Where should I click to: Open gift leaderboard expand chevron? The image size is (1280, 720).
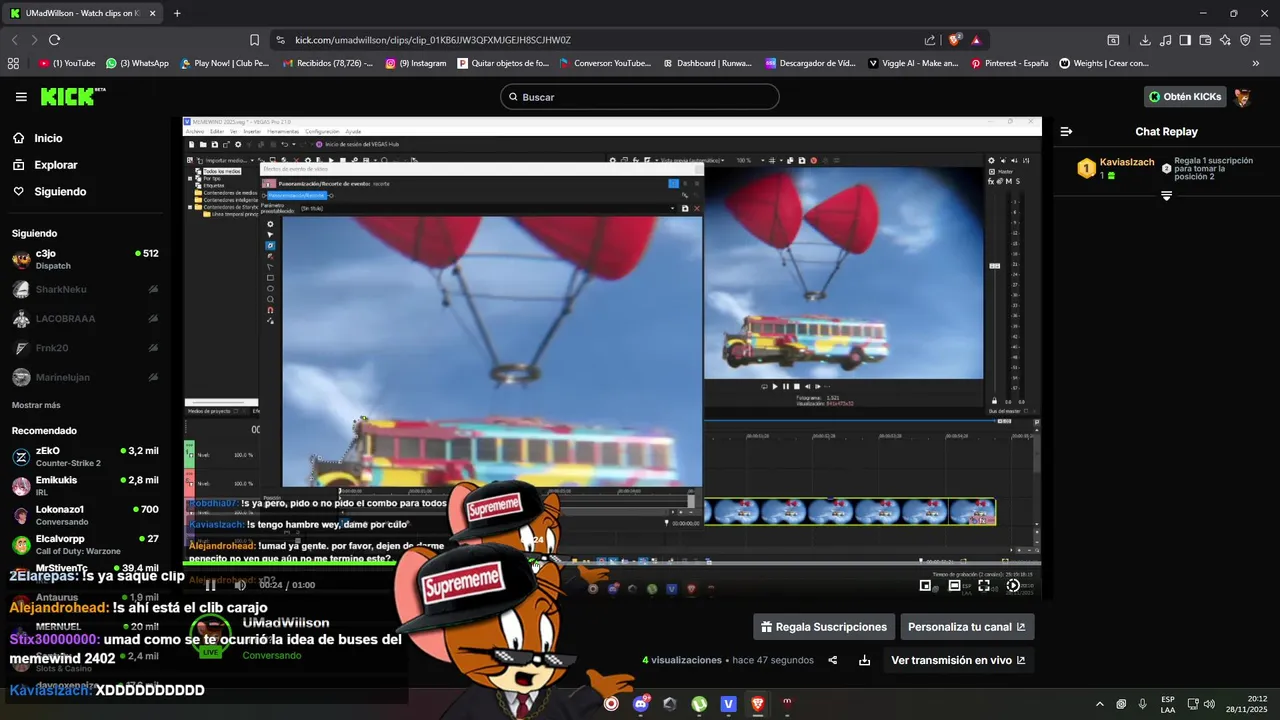pyautogui.click(x=1166, y=196)
